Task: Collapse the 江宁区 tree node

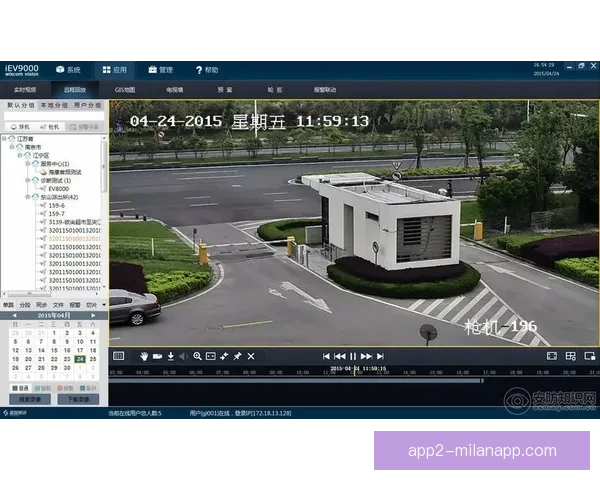Action: point(19,155)
